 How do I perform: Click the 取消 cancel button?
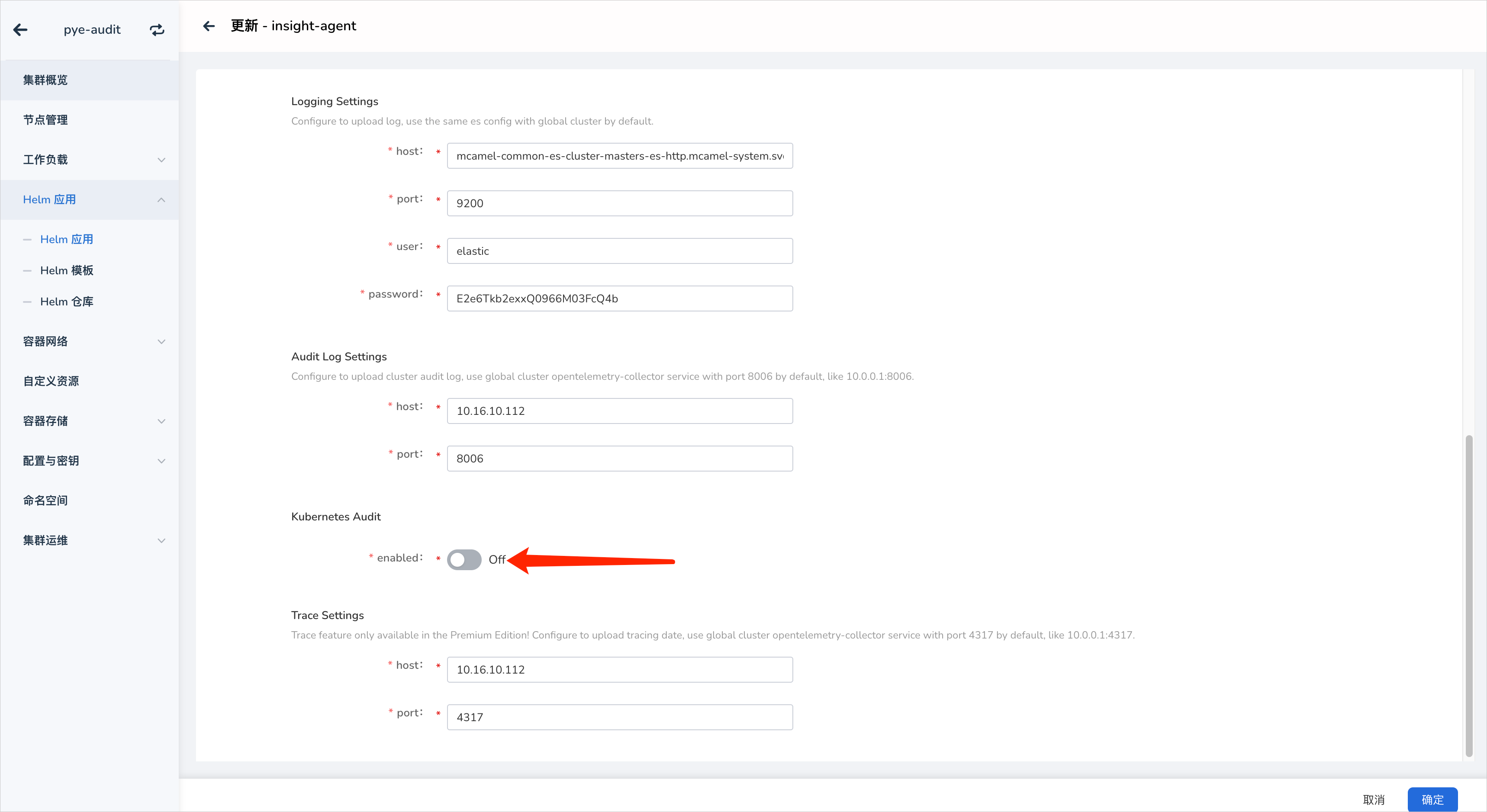point(1373,799)
